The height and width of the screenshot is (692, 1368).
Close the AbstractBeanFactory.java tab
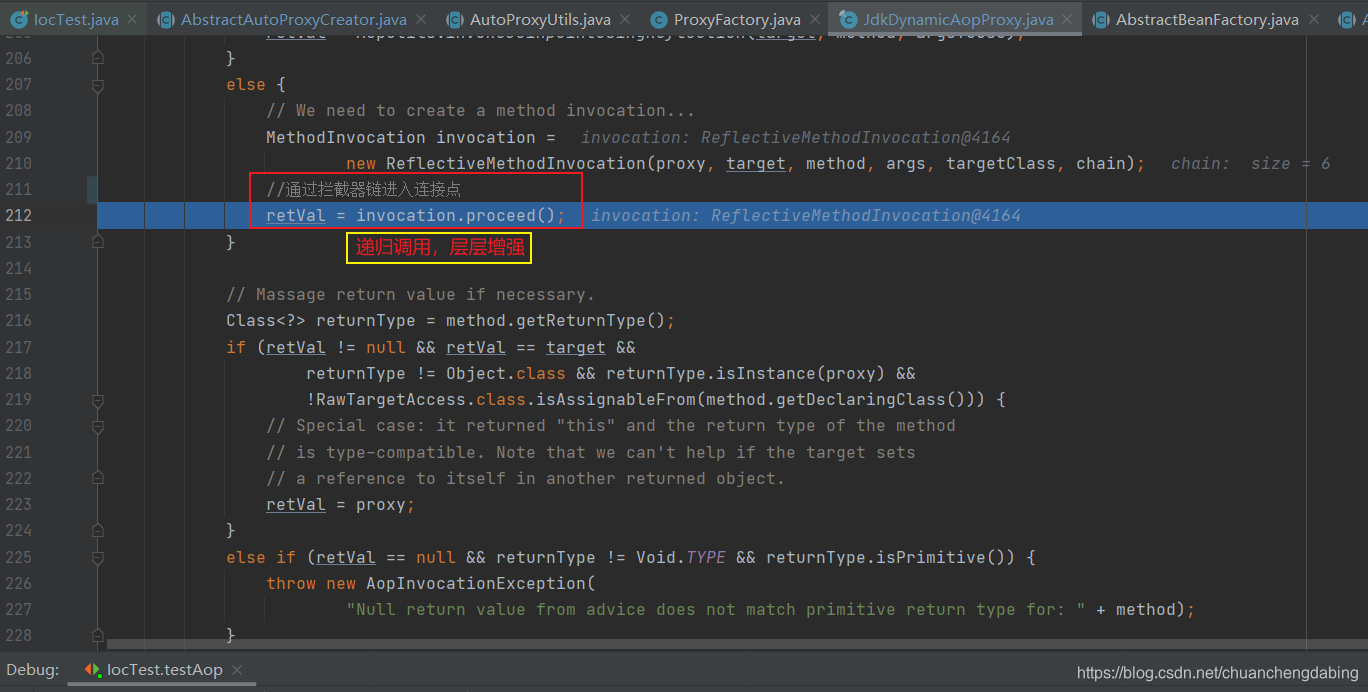pos(1312,20)
